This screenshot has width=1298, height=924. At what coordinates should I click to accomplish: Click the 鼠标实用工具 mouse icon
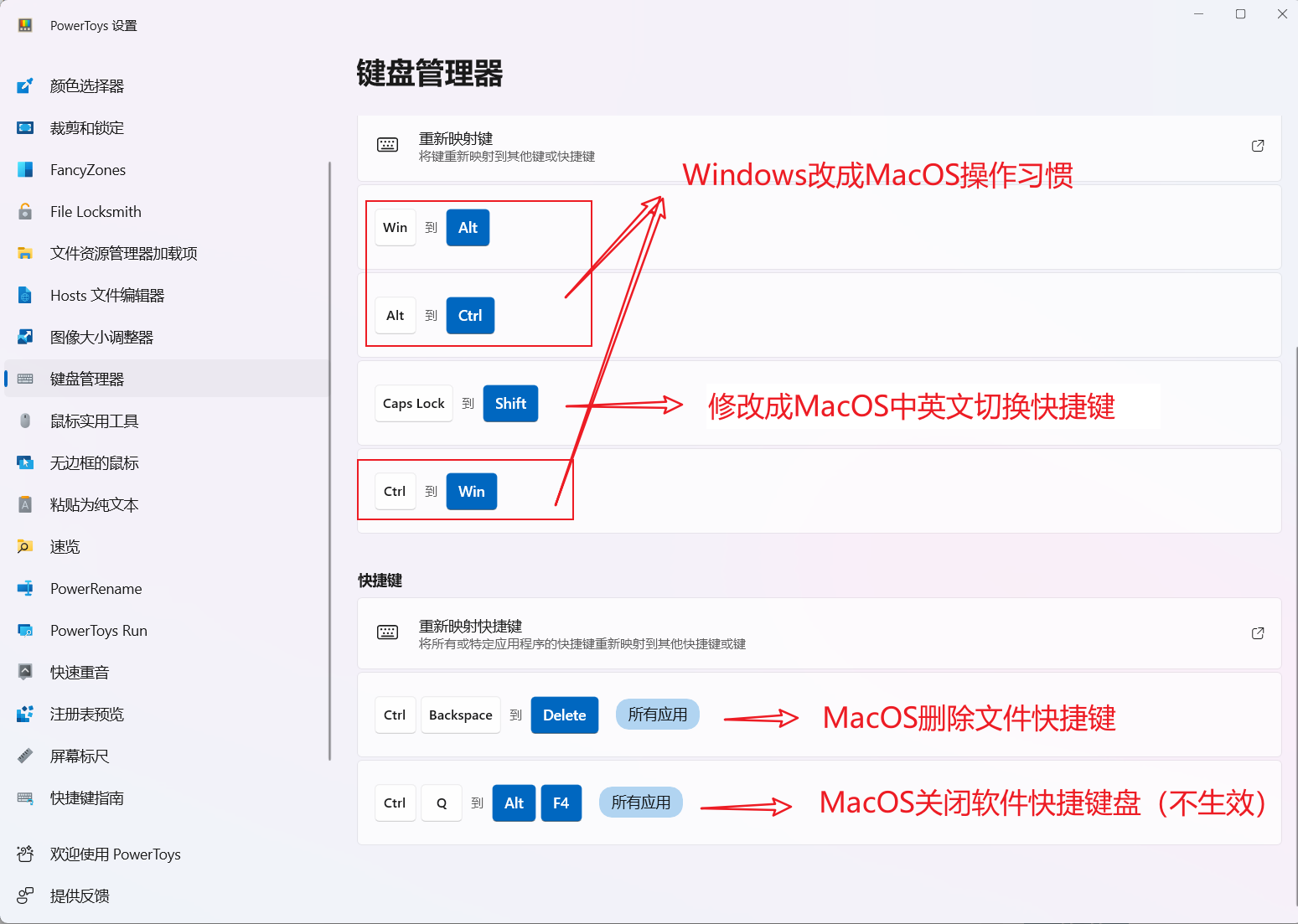(x=25, y=421)
